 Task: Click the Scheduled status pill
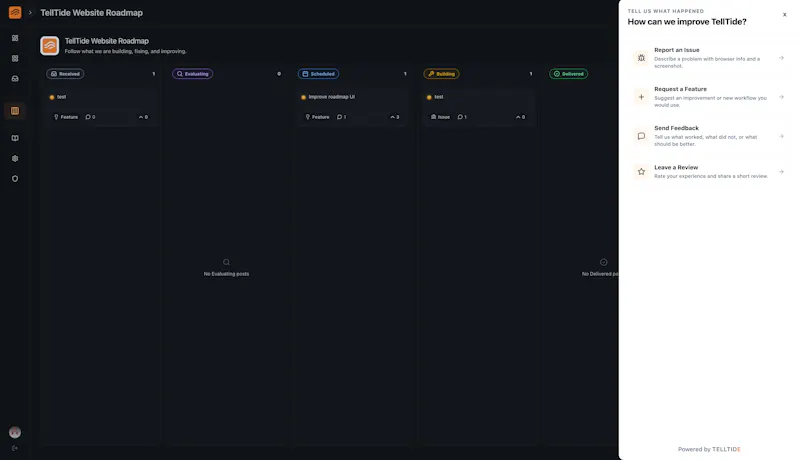(318, 74)
